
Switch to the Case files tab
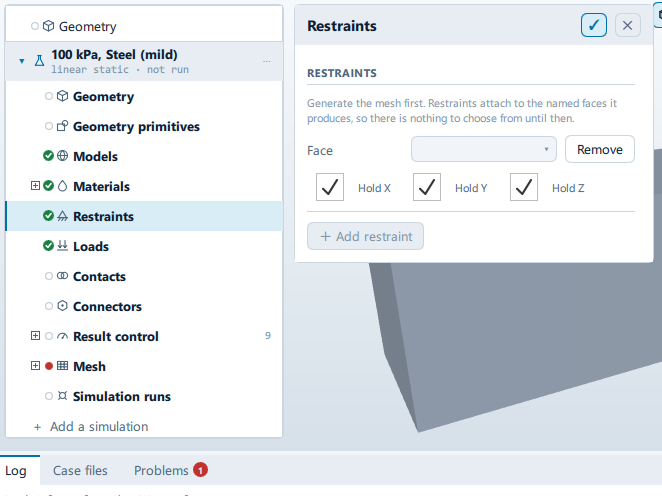80,470
